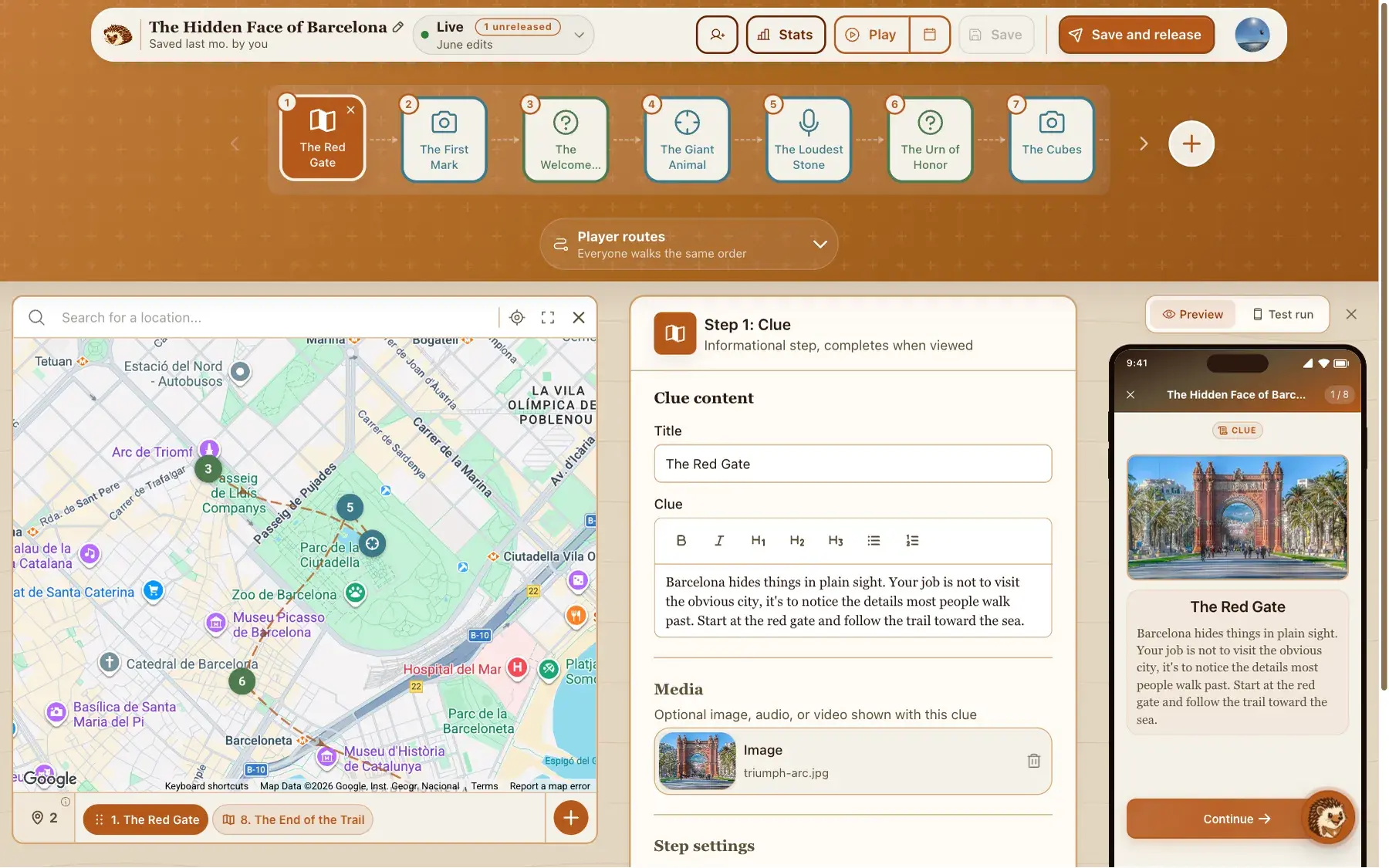Select the 8. The End of the Trail chip
Screen dimensions: 1389x868
click(x=293, y=819)
